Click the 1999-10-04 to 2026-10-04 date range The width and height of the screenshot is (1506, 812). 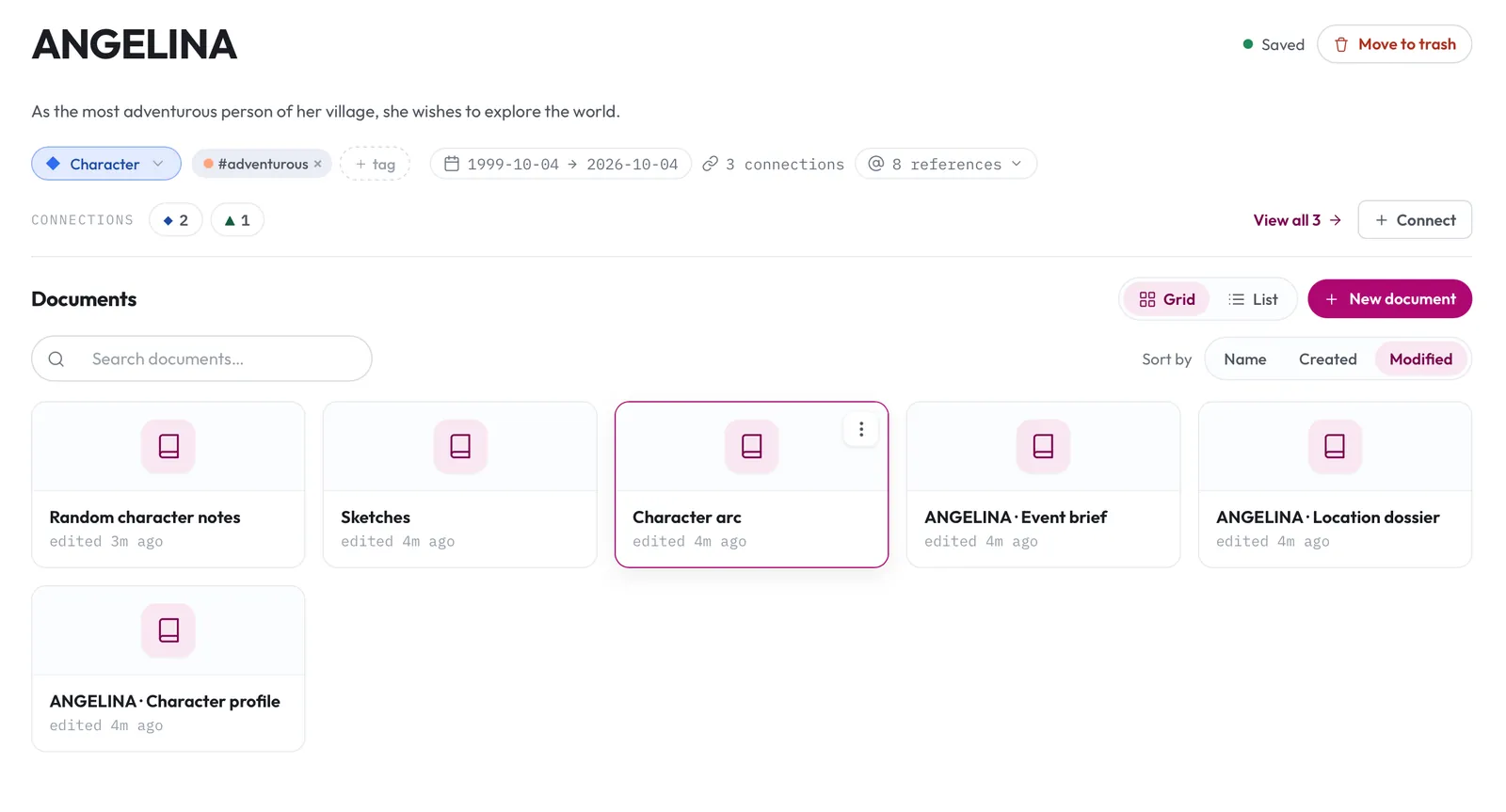click(561, 164)
